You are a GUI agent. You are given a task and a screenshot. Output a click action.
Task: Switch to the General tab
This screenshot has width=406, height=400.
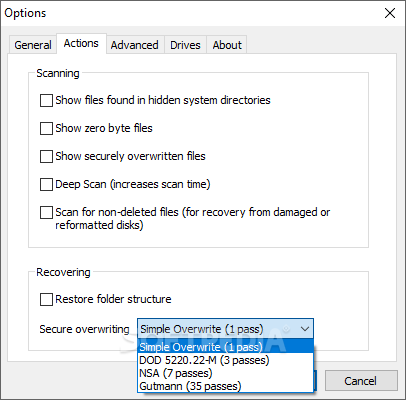(32, 45)
